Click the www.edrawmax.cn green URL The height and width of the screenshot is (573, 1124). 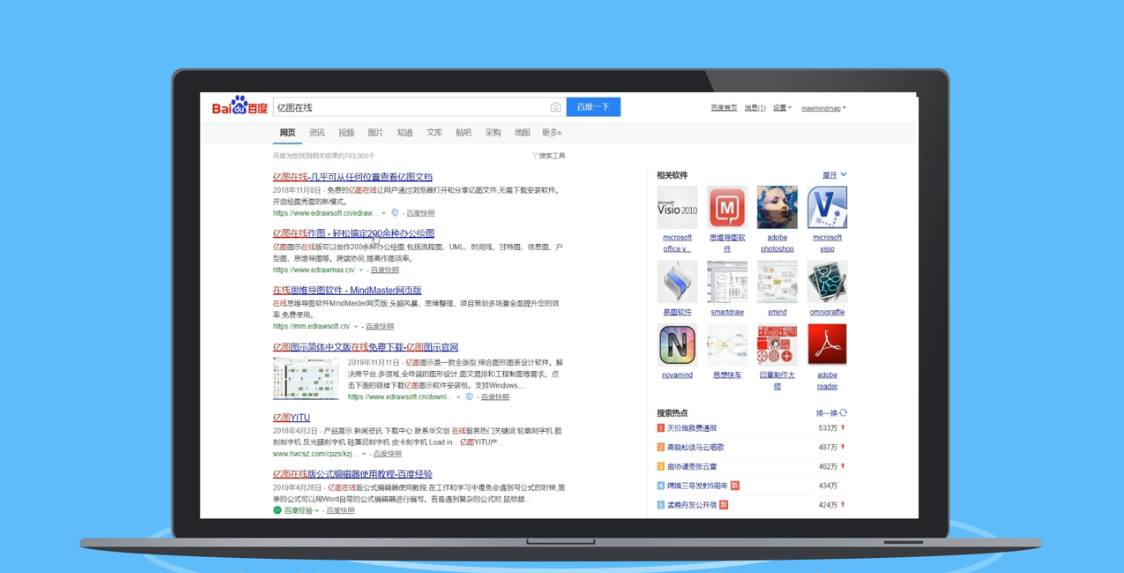[314, 270]
